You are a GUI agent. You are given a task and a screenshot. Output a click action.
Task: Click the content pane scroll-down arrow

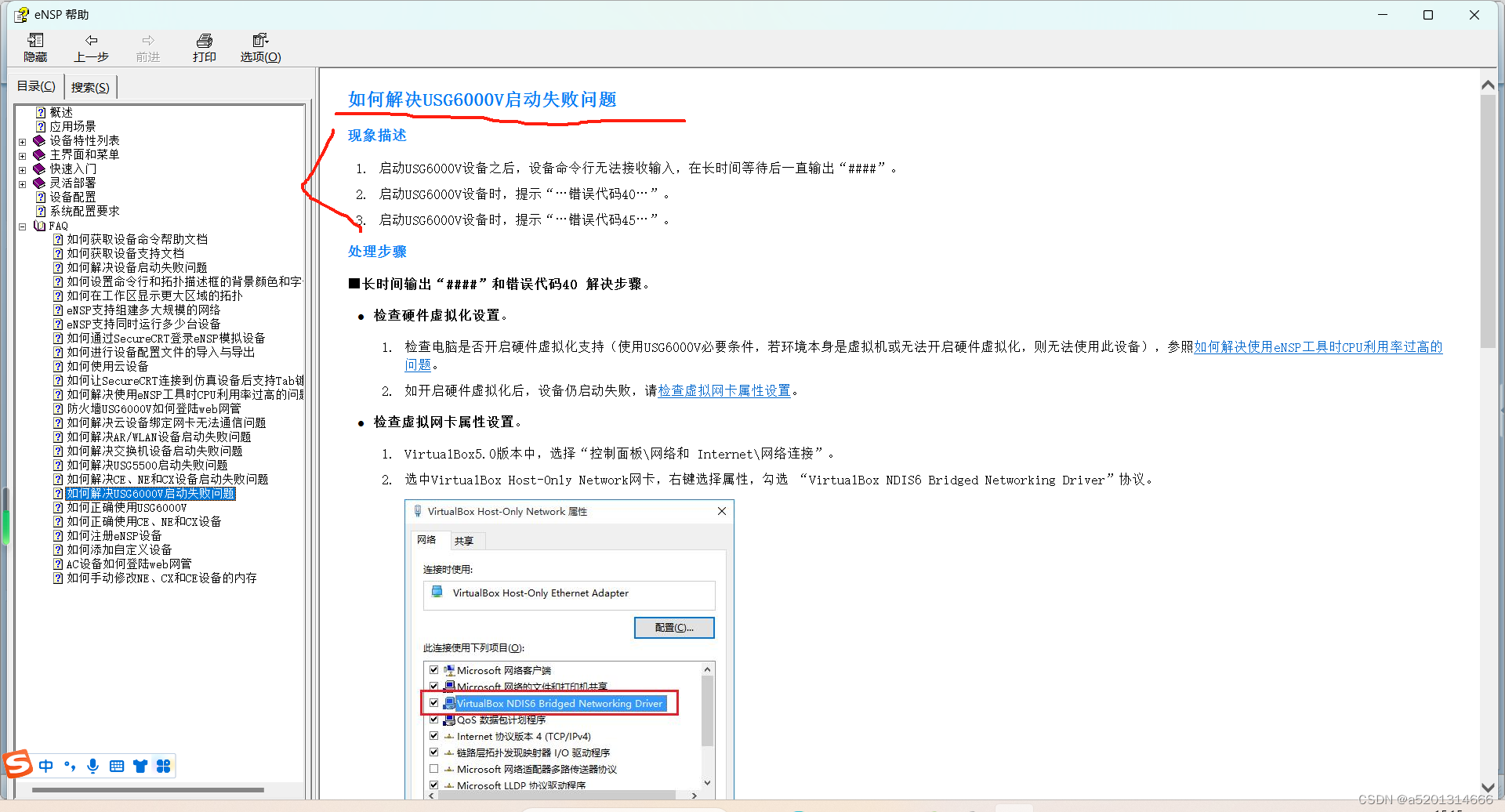1487,788
